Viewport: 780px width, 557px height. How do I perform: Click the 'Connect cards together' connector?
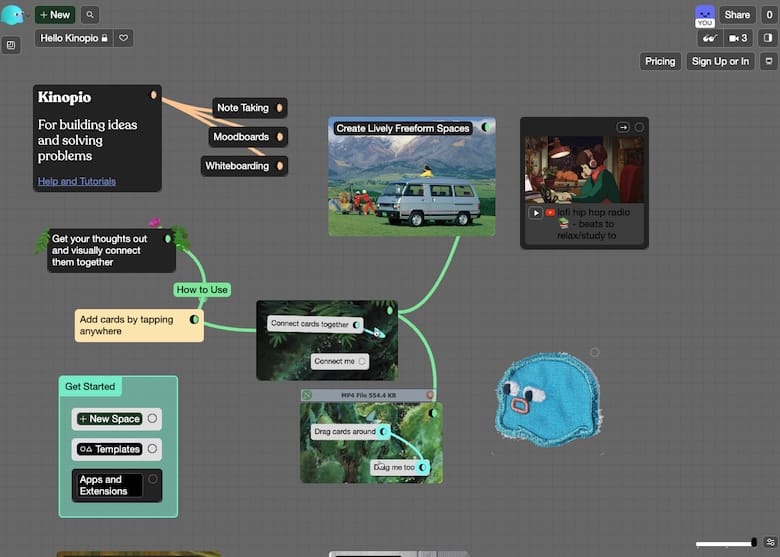click(356, 325)
